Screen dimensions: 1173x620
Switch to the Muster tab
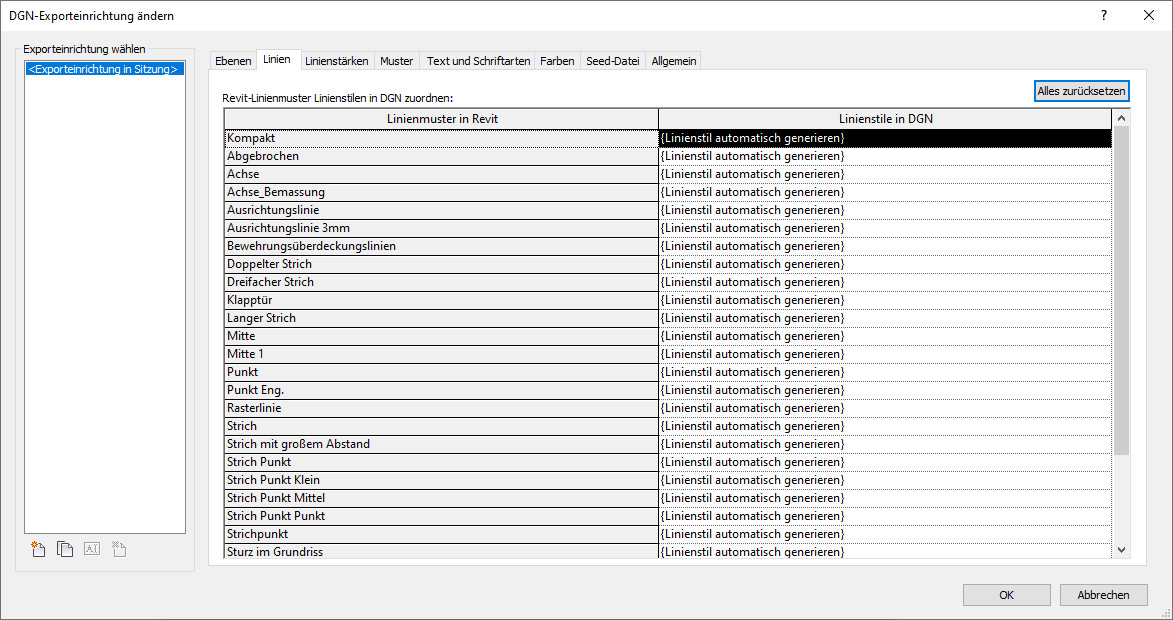pos(396,61)
